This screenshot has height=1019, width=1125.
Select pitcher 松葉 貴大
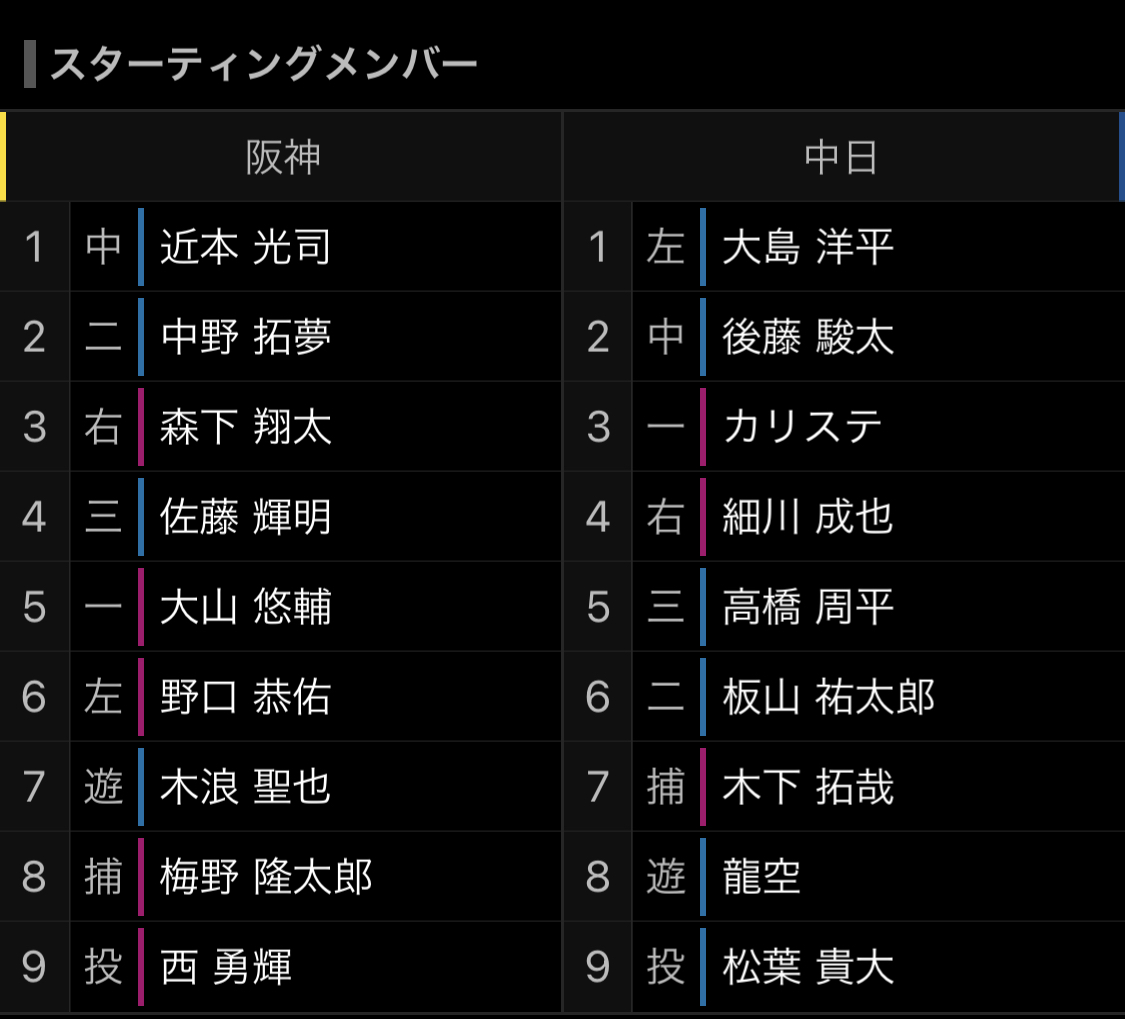click(808, 967)
